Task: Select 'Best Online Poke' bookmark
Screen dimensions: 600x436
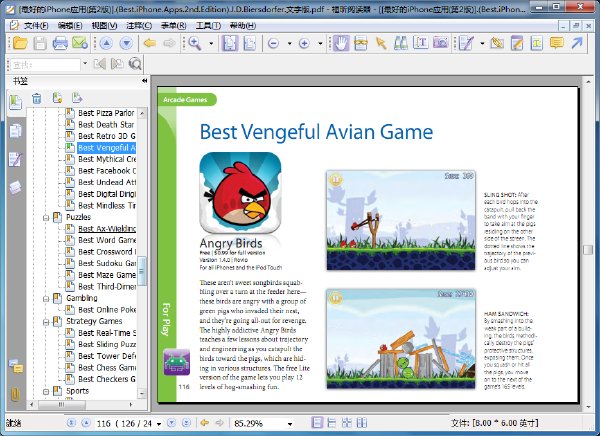Action: point(107,309)
